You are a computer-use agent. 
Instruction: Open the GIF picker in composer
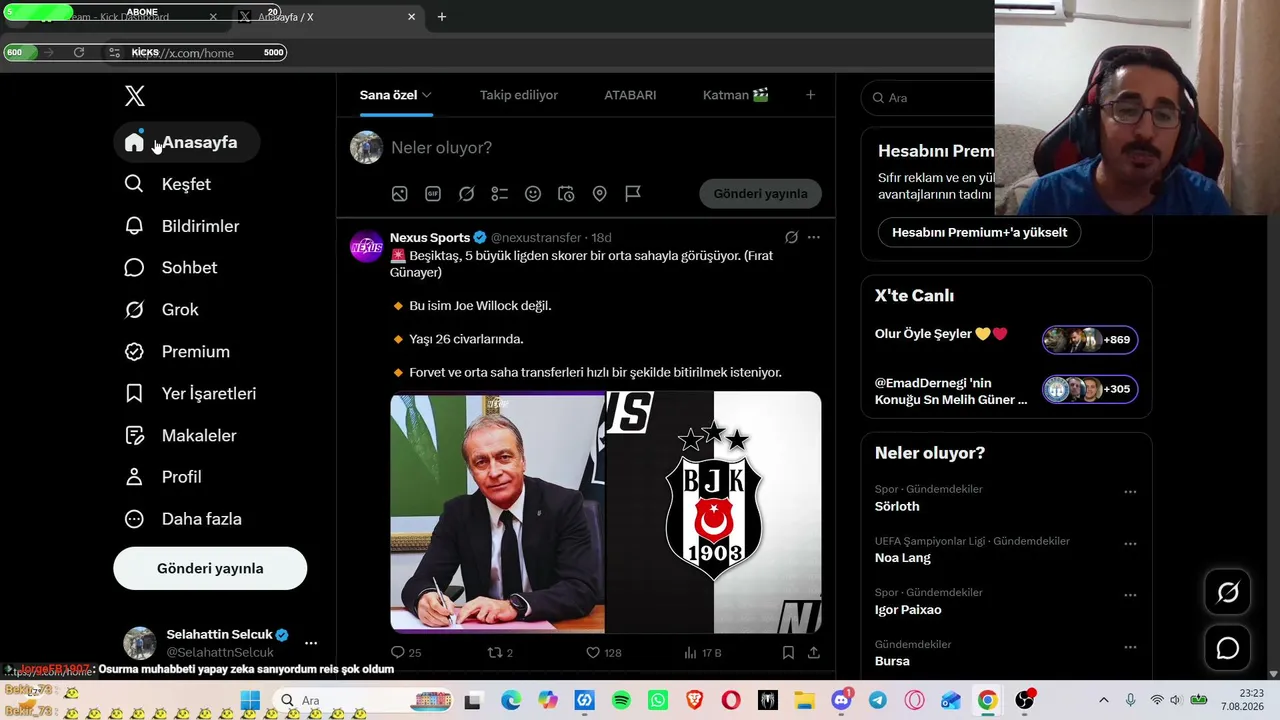pyautogui.click(x=433, y=194)
